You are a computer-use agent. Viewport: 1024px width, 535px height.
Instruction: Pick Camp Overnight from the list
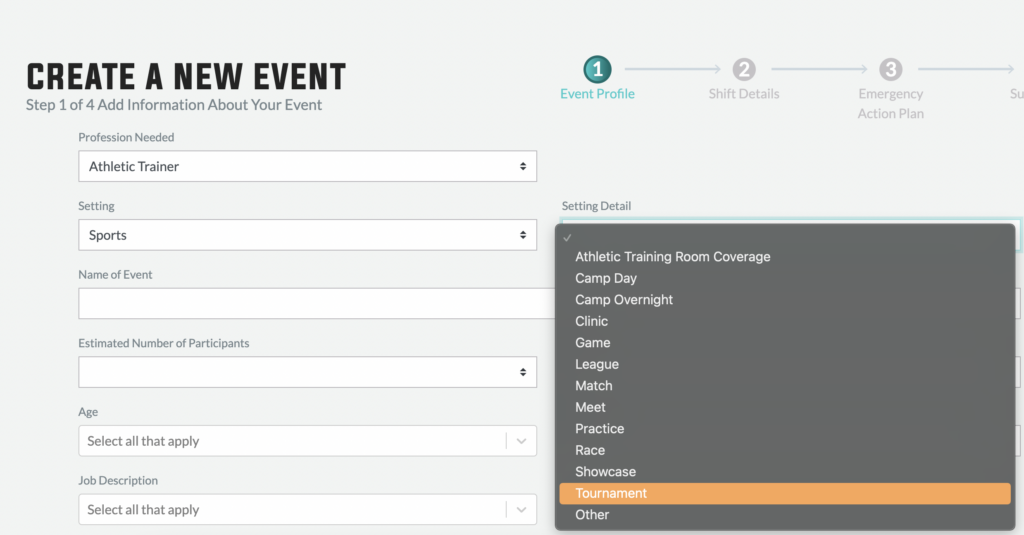pyautogui.click(x=624, y=300)
